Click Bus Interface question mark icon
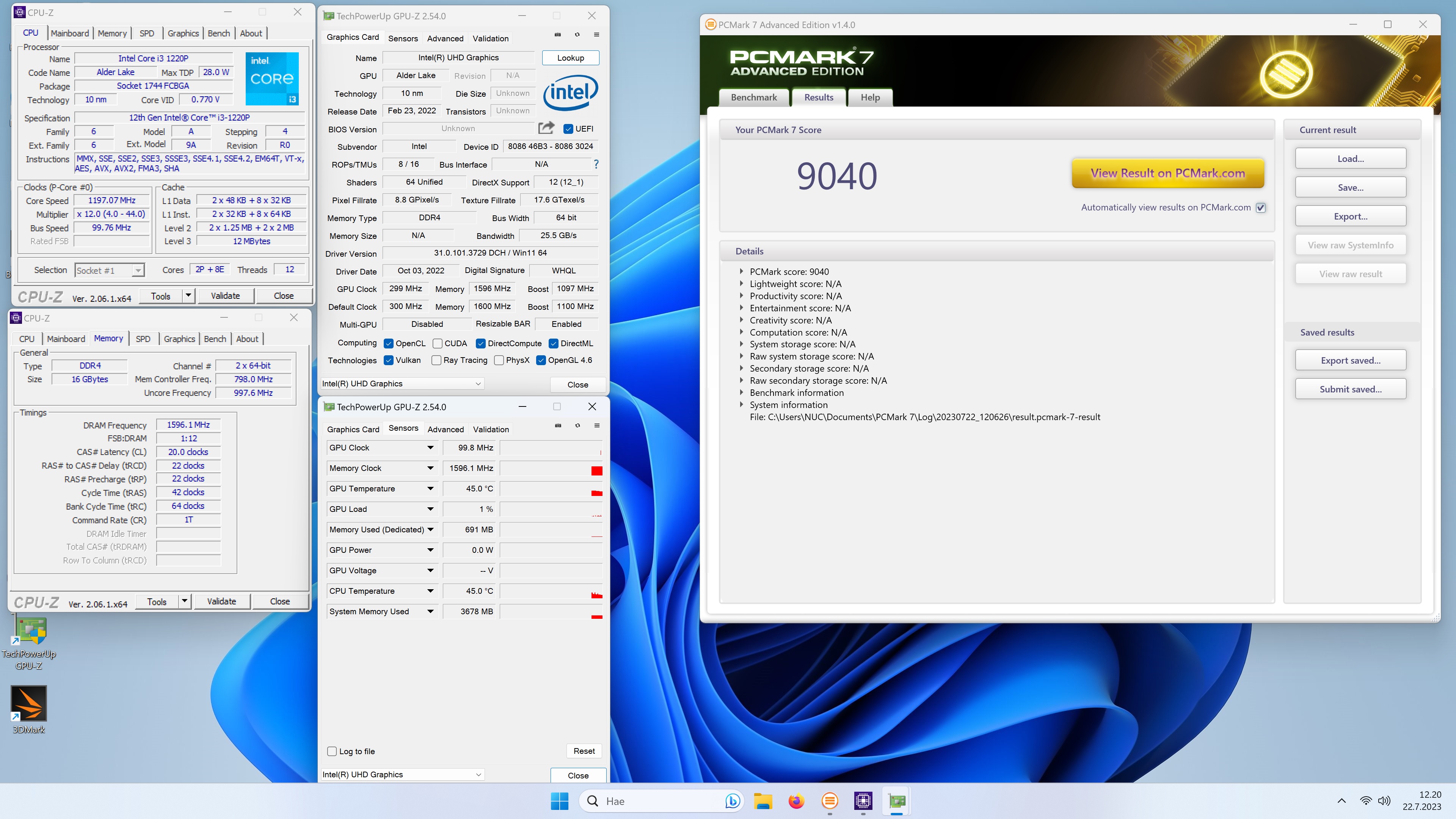The width and height of the screenshot is (1456, 819). click(x=596, y=164)
